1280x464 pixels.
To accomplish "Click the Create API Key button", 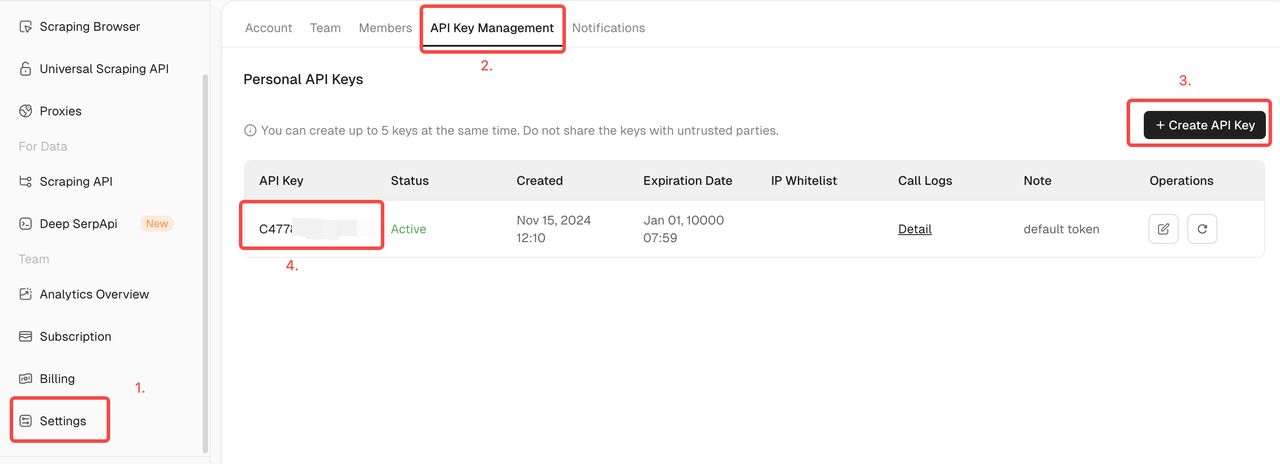I will point(1205,125).
